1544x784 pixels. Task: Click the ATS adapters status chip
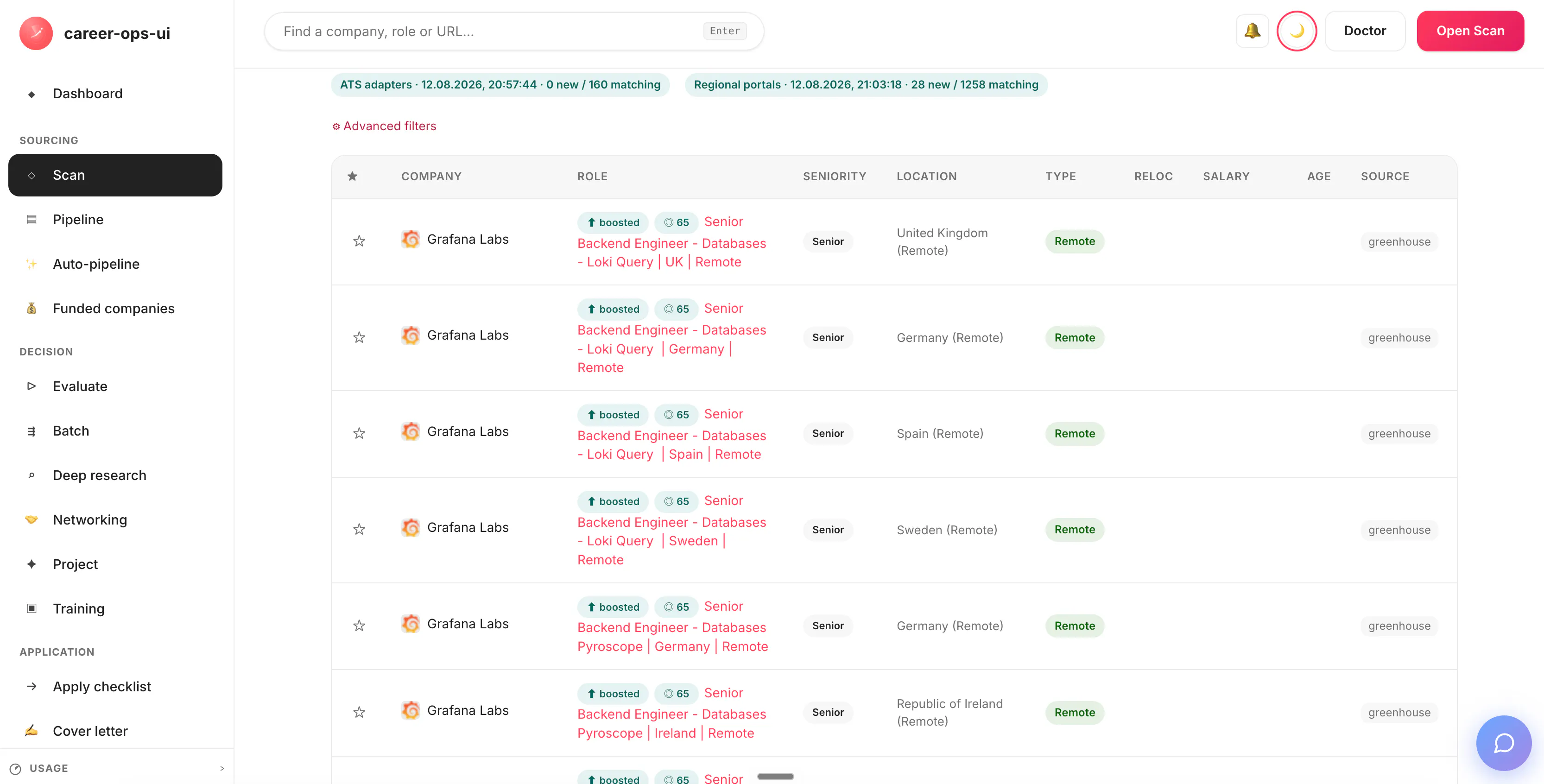[x=500, y=84]
